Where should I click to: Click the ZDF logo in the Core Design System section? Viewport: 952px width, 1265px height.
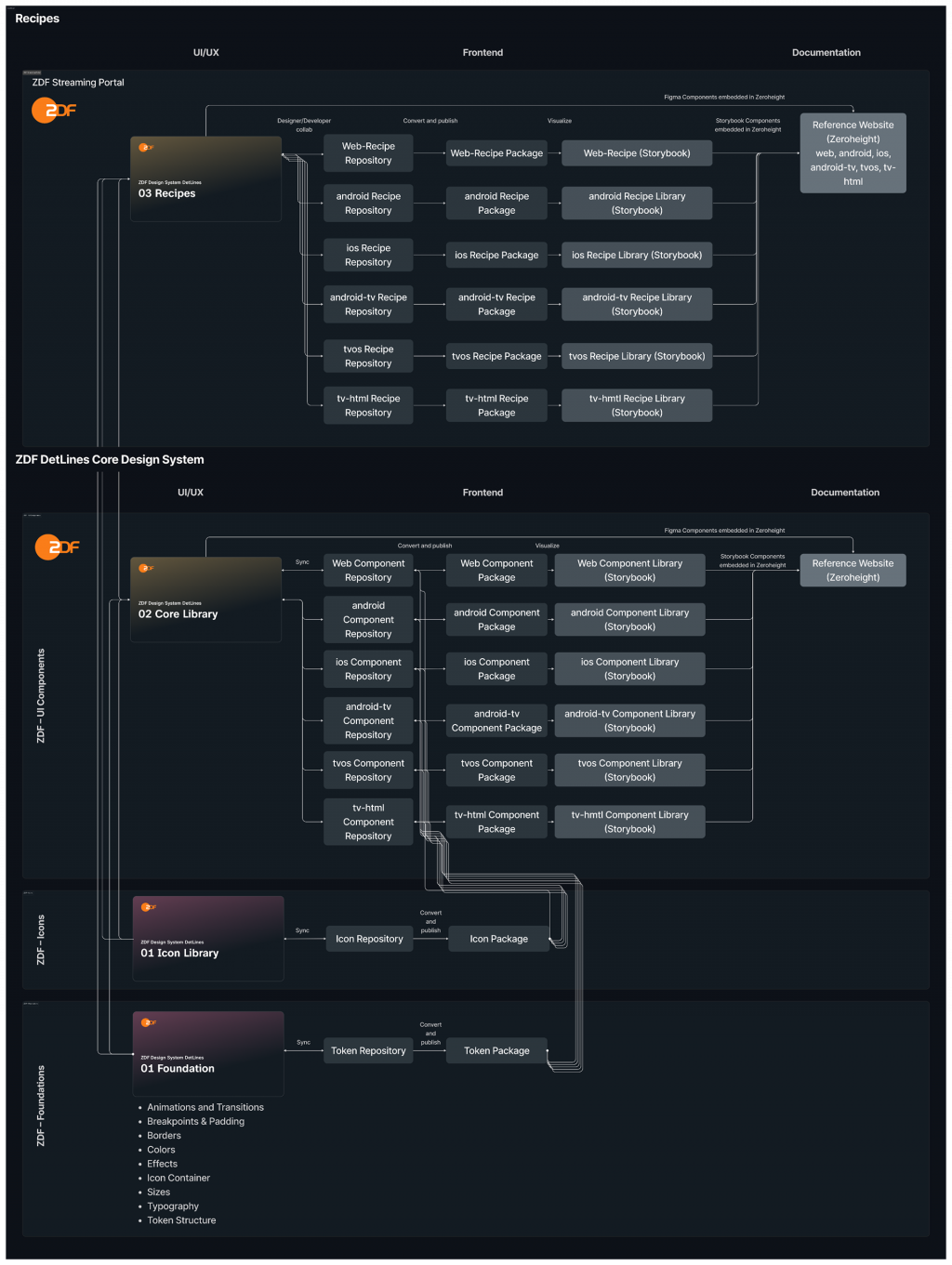pos(57,547)
